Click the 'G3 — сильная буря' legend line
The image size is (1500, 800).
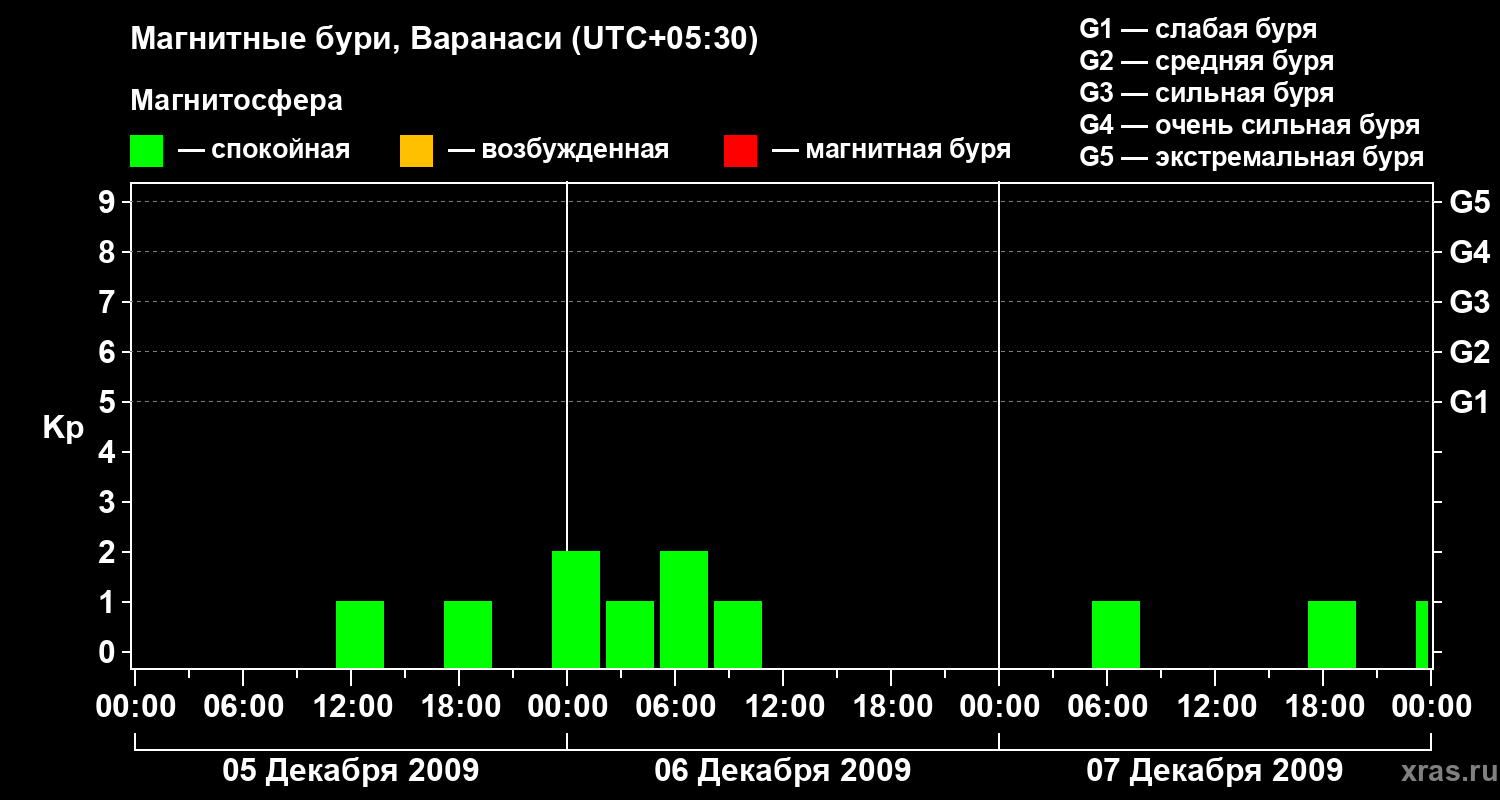(x=1206, y=93)
